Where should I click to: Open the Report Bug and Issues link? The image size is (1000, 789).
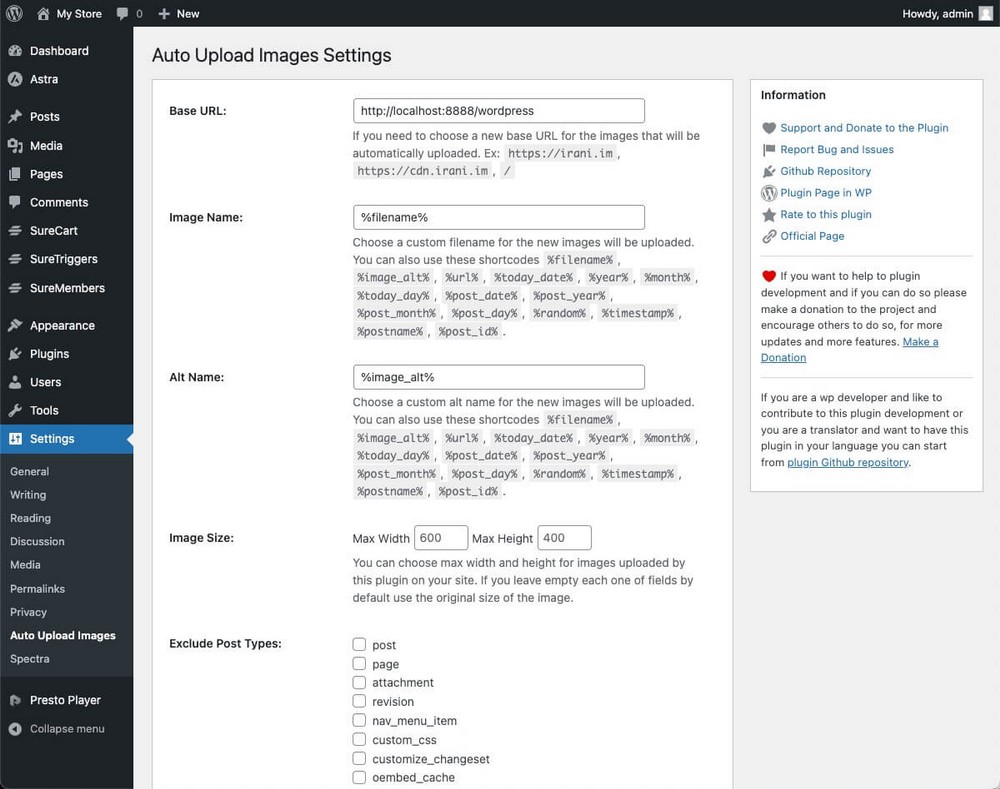point(837,150)
